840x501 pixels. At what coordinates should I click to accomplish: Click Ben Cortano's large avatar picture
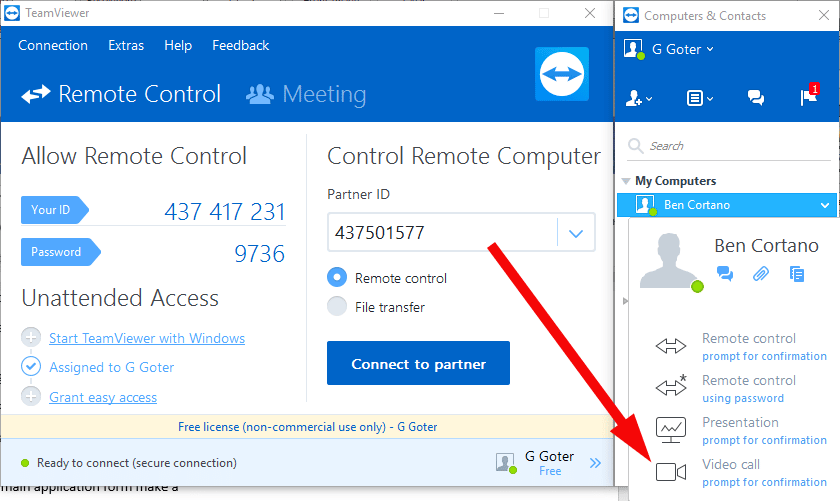(x=671, y=262)
